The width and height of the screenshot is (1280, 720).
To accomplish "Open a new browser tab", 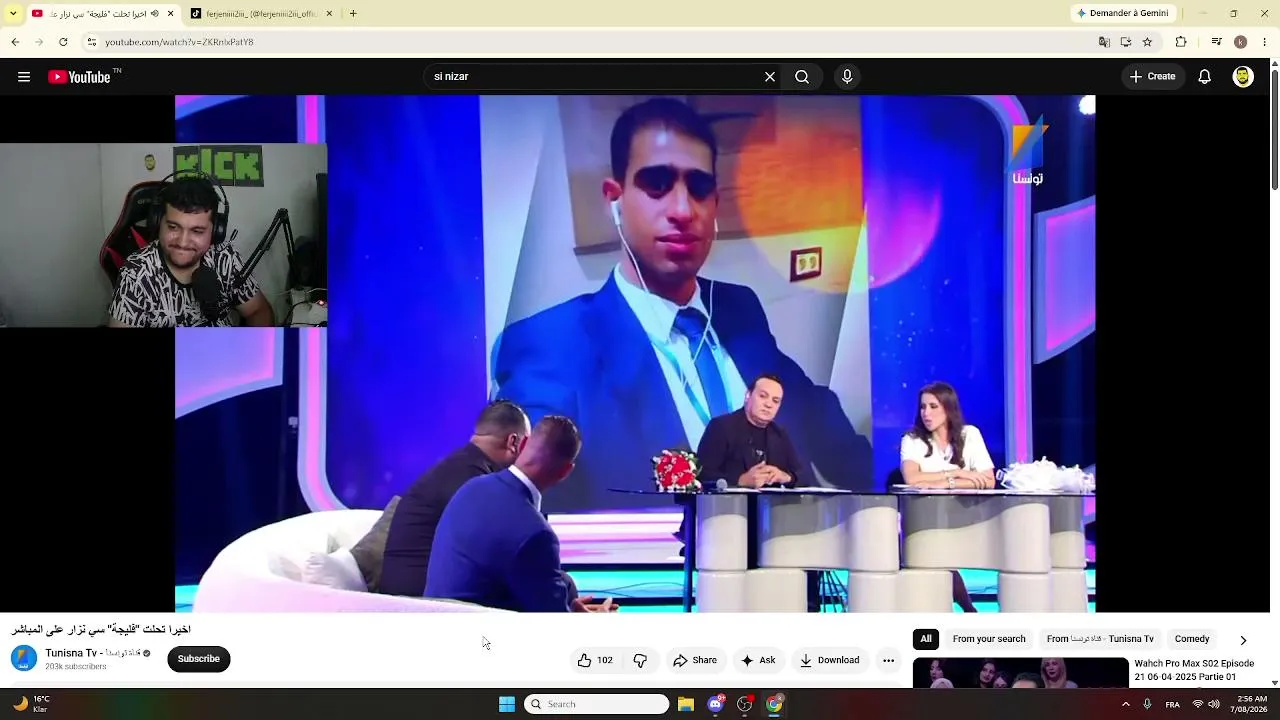I will (353, 14).
